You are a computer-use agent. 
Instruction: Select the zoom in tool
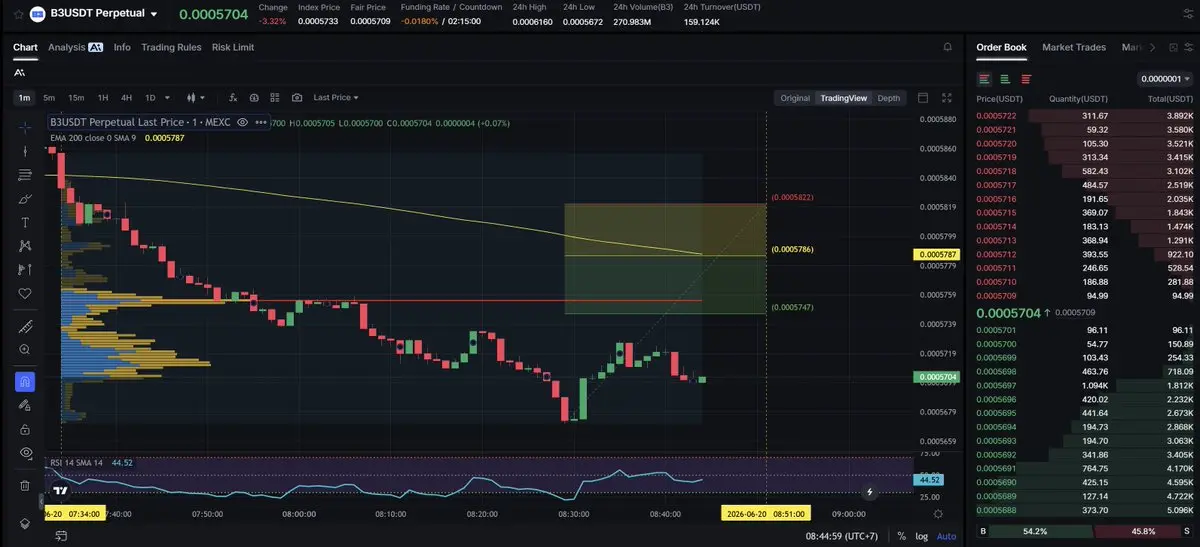25,349
